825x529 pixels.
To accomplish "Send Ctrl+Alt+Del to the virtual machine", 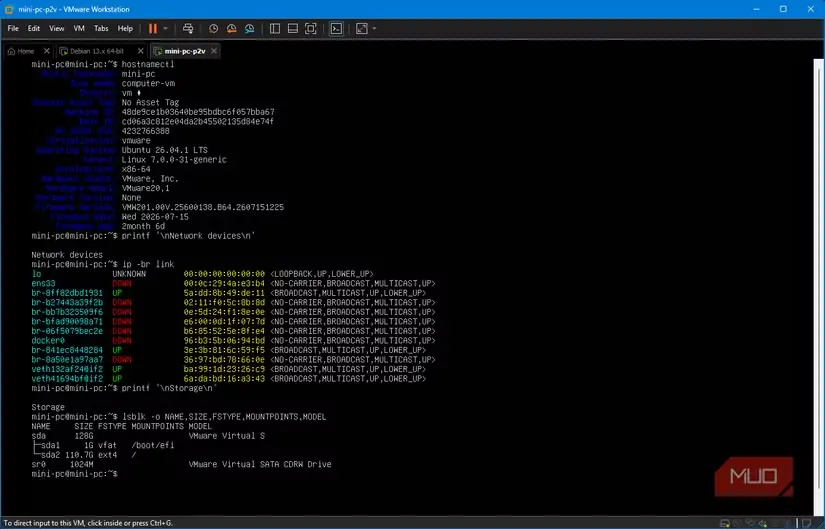I will click(x=188, y=28).
